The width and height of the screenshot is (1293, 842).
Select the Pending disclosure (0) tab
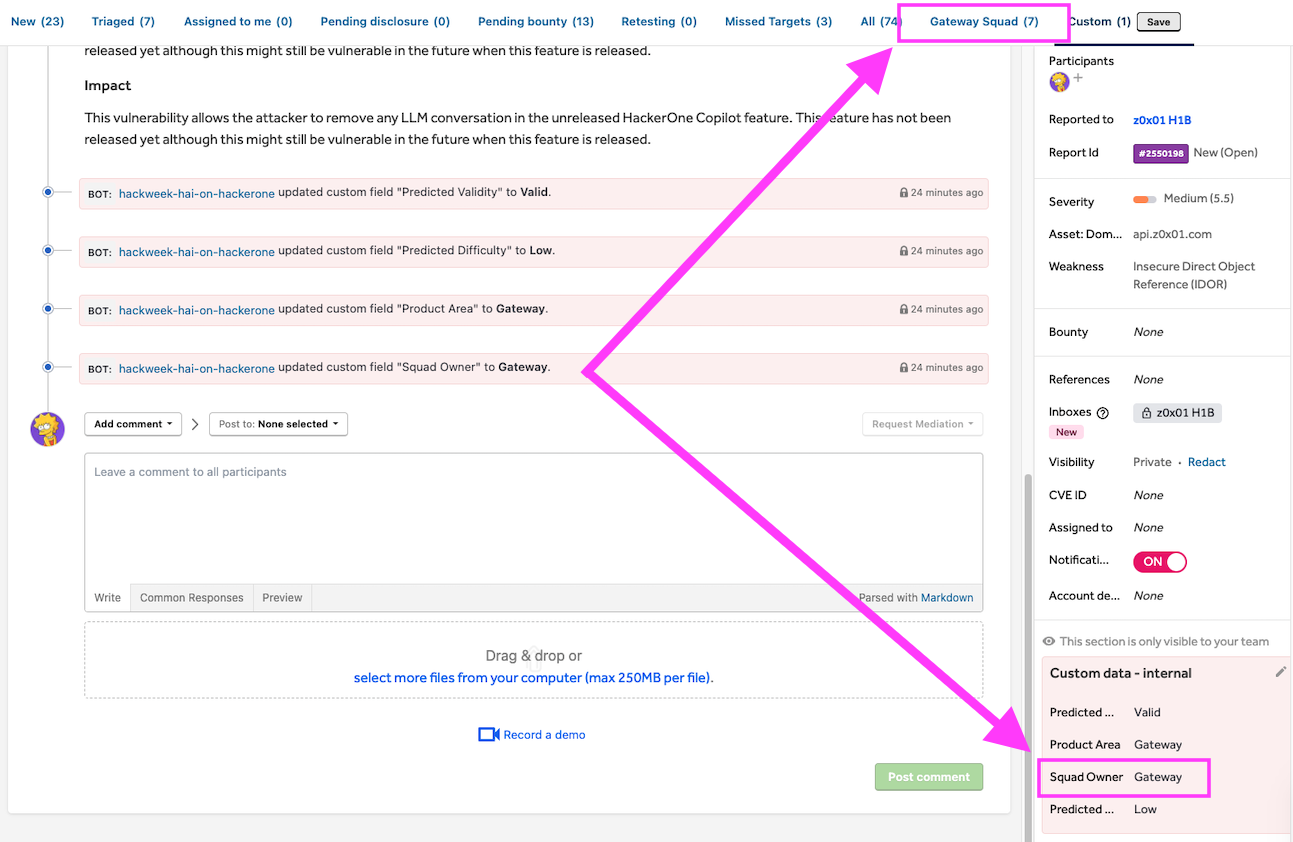(385, 21)
